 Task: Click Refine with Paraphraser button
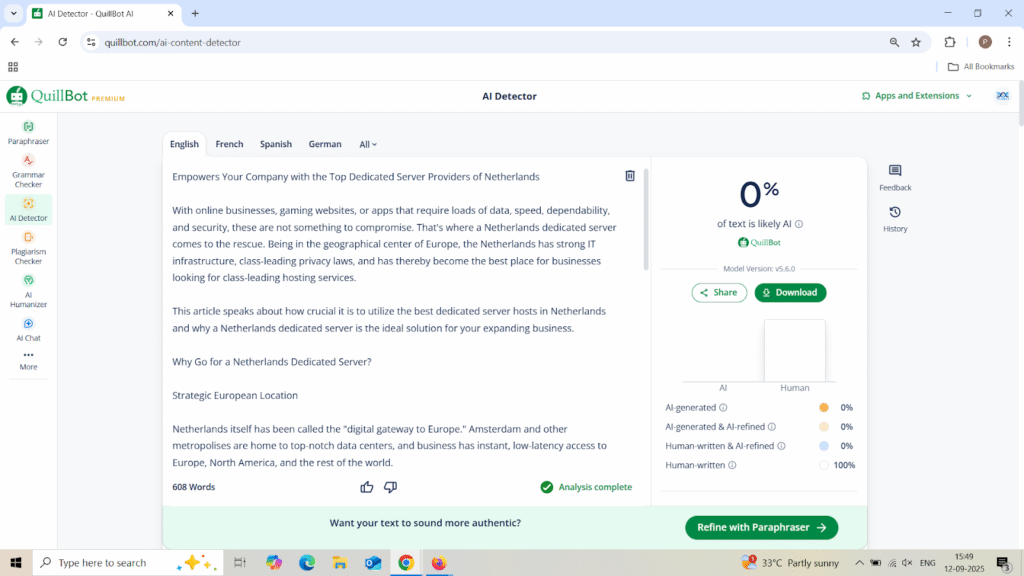pyautogui.click(x=761, y=527)
